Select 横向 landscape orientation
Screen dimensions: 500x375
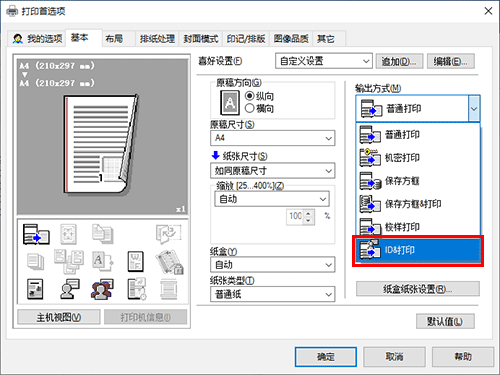[x=259, y=108]
